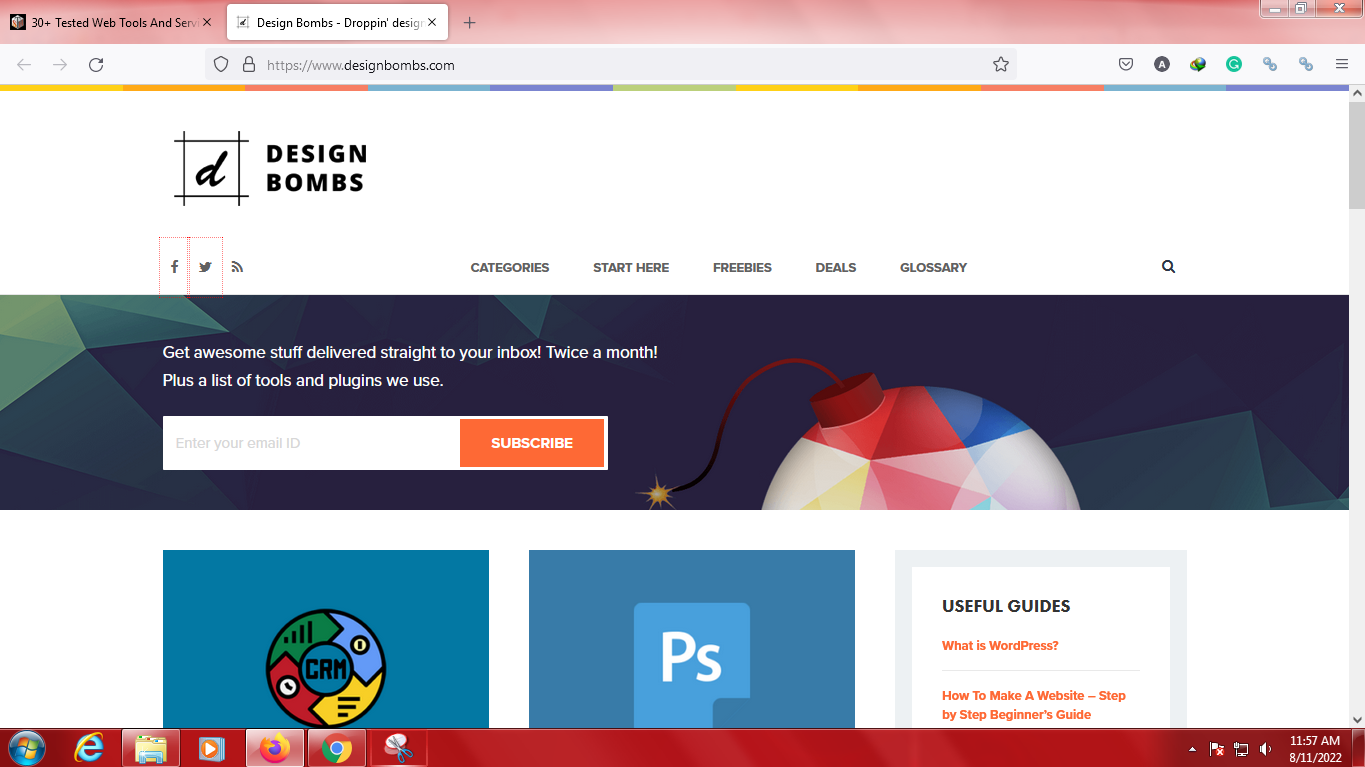Click the tracking protection shield icon
Image resolution: width=1365 pixels, height=767 pixels.
[222, 64]
